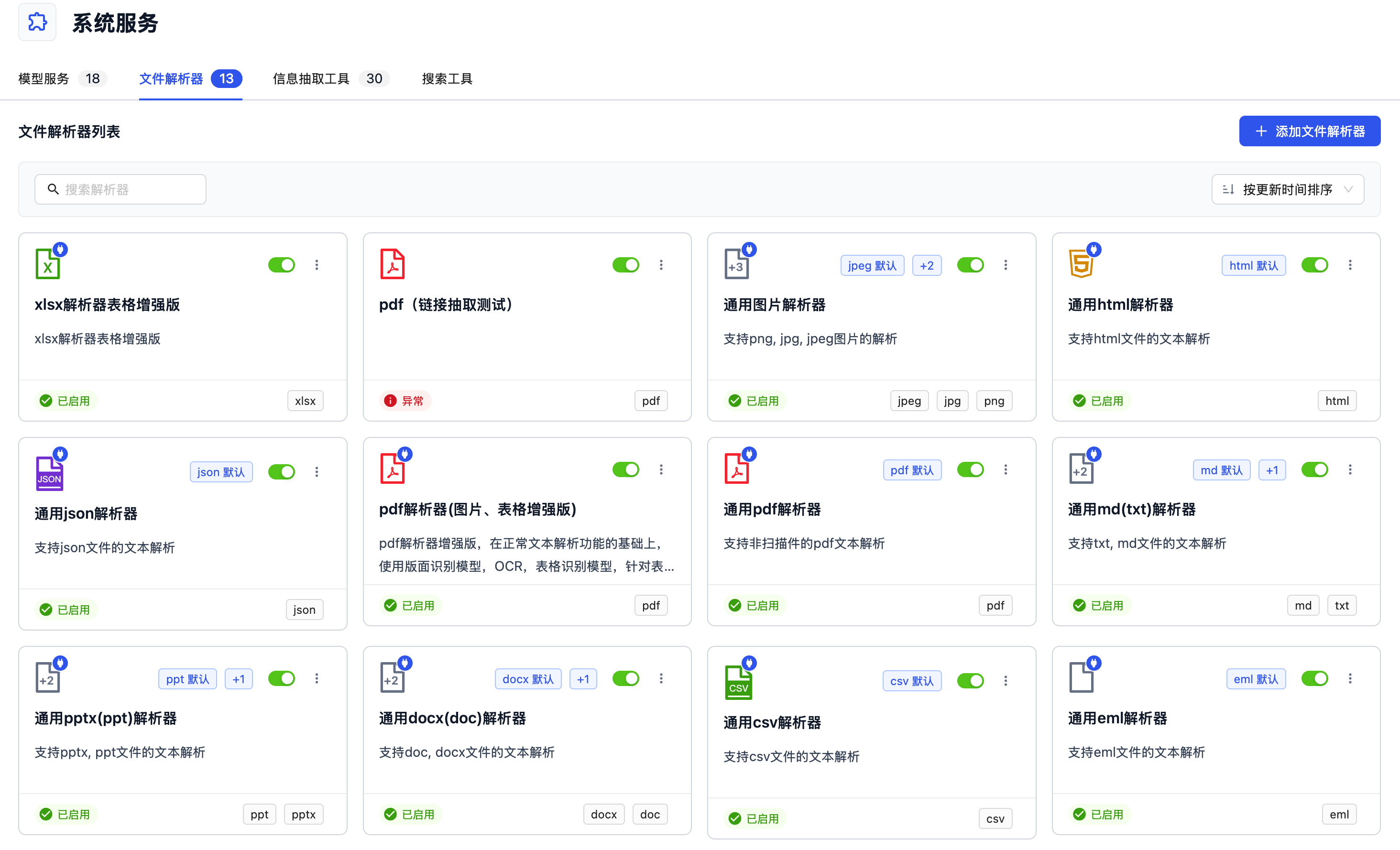The image size is (1400, 850).
Task: Open the 按更新时间排序 sort dropdown
Action: (x=1287, y=189)
